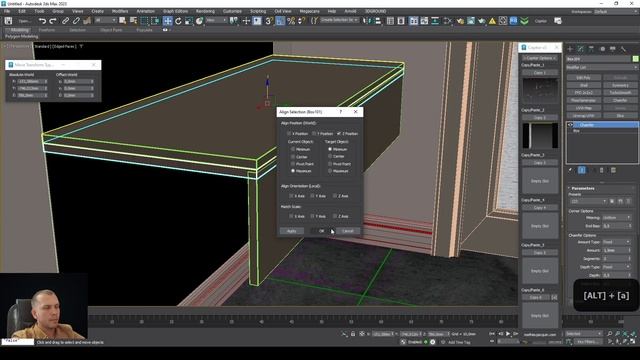
Task: Collapse the Parameters rollout
Action: tap(583, 188)
